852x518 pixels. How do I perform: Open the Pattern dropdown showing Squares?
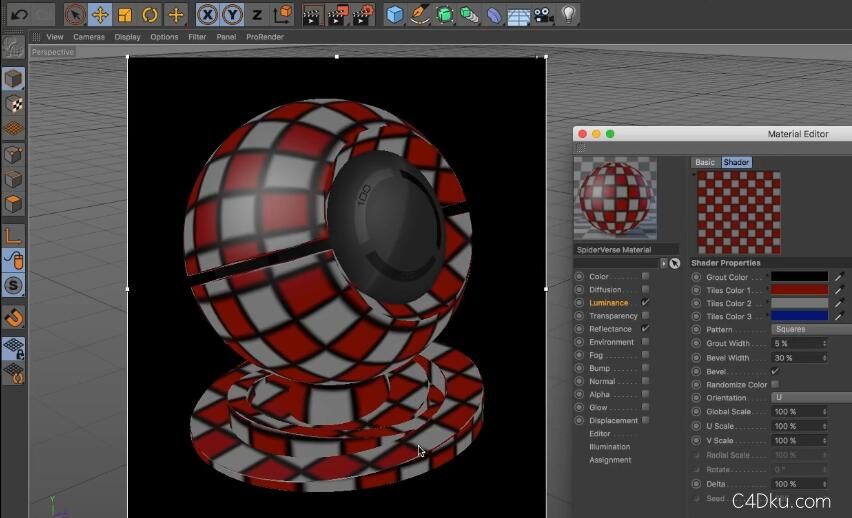click(811, 329)
